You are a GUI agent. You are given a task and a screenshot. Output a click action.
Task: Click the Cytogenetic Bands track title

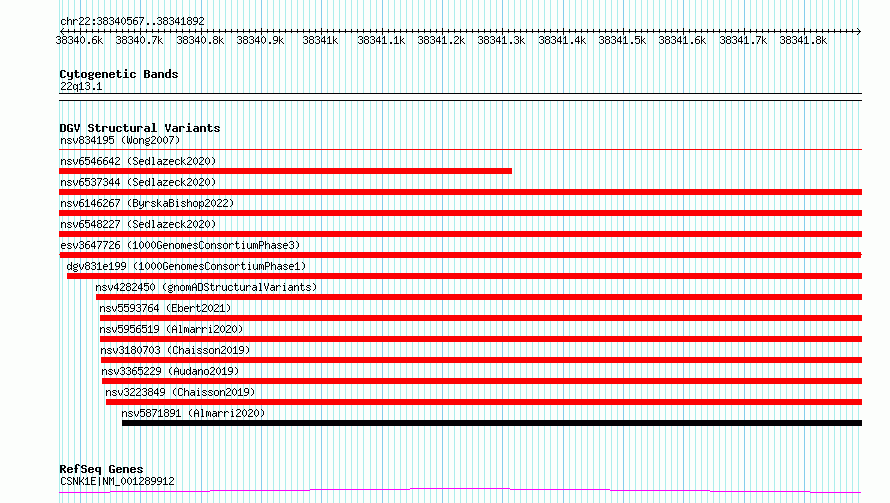(x=119, y=74)
